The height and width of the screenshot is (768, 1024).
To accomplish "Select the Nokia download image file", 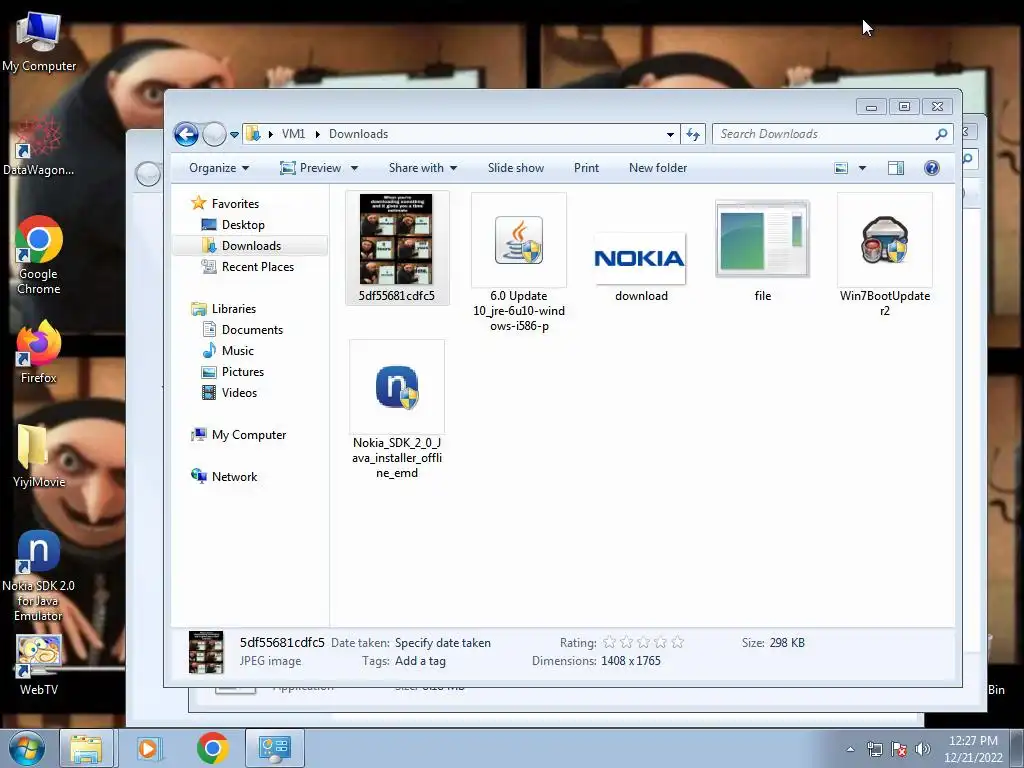I will click(x=640, y=266).
